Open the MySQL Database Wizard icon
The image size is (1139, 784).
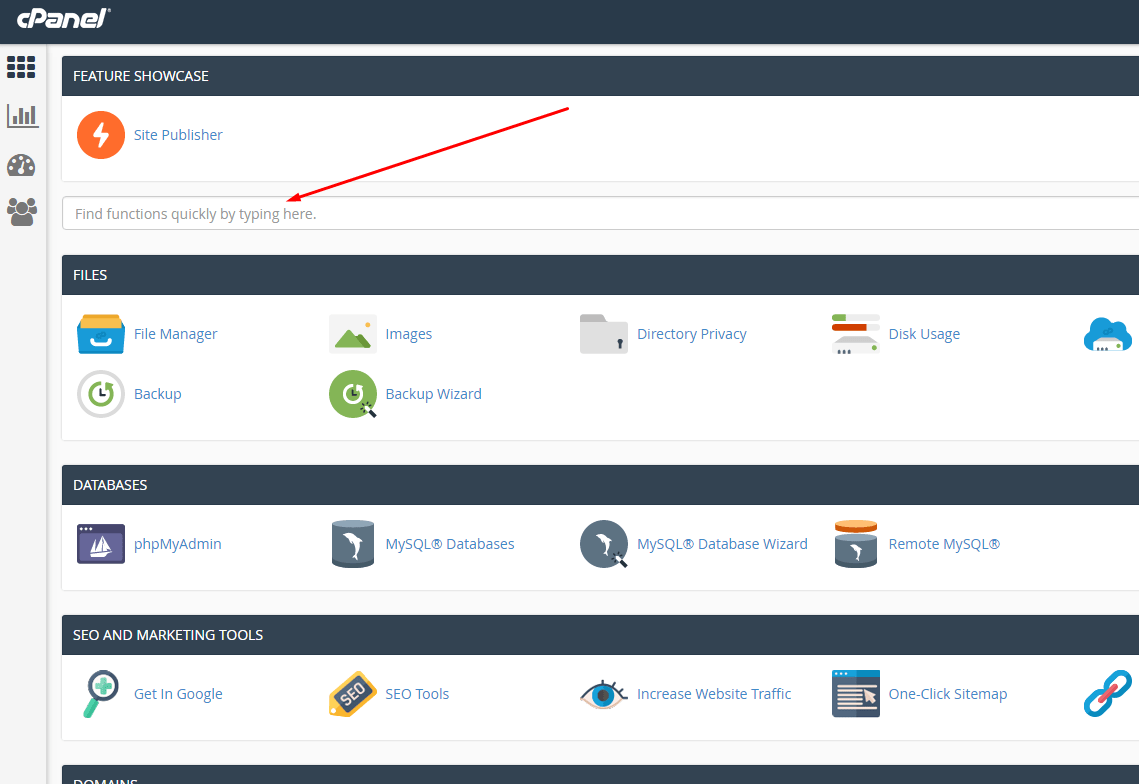tap(604, 544)
